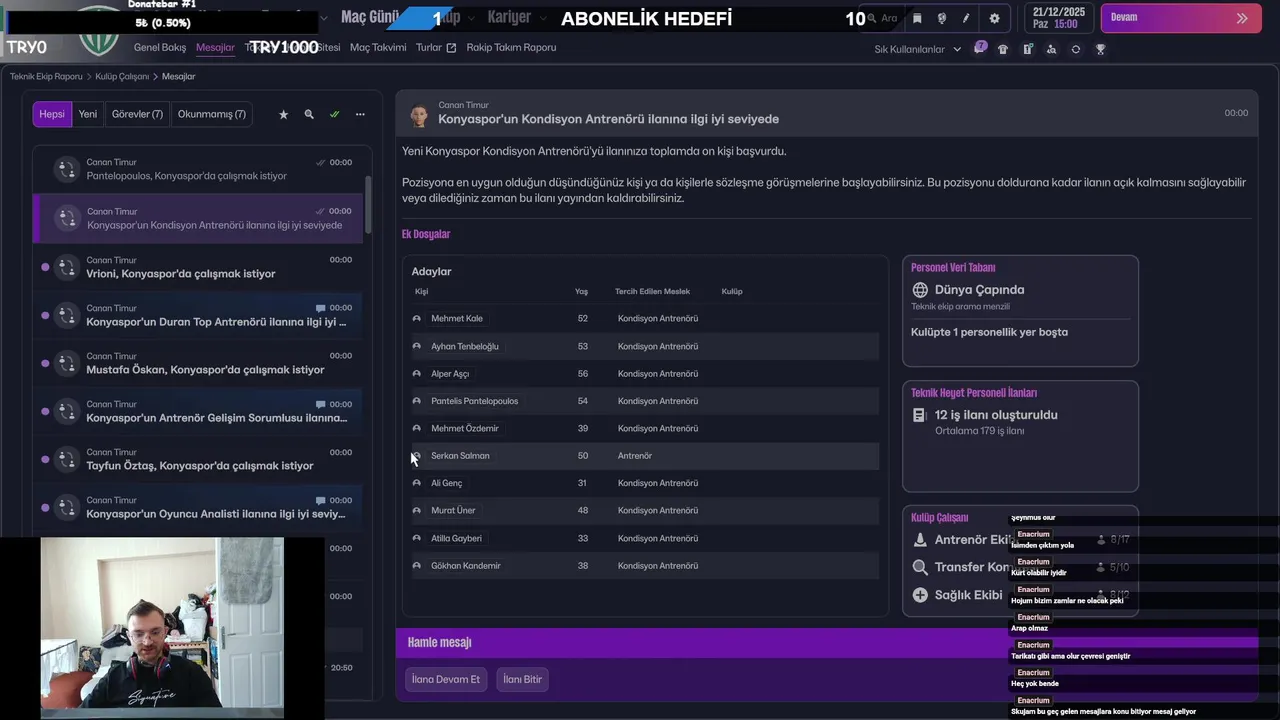Open the bookmark icon in top toolbar

click(917, 18)
